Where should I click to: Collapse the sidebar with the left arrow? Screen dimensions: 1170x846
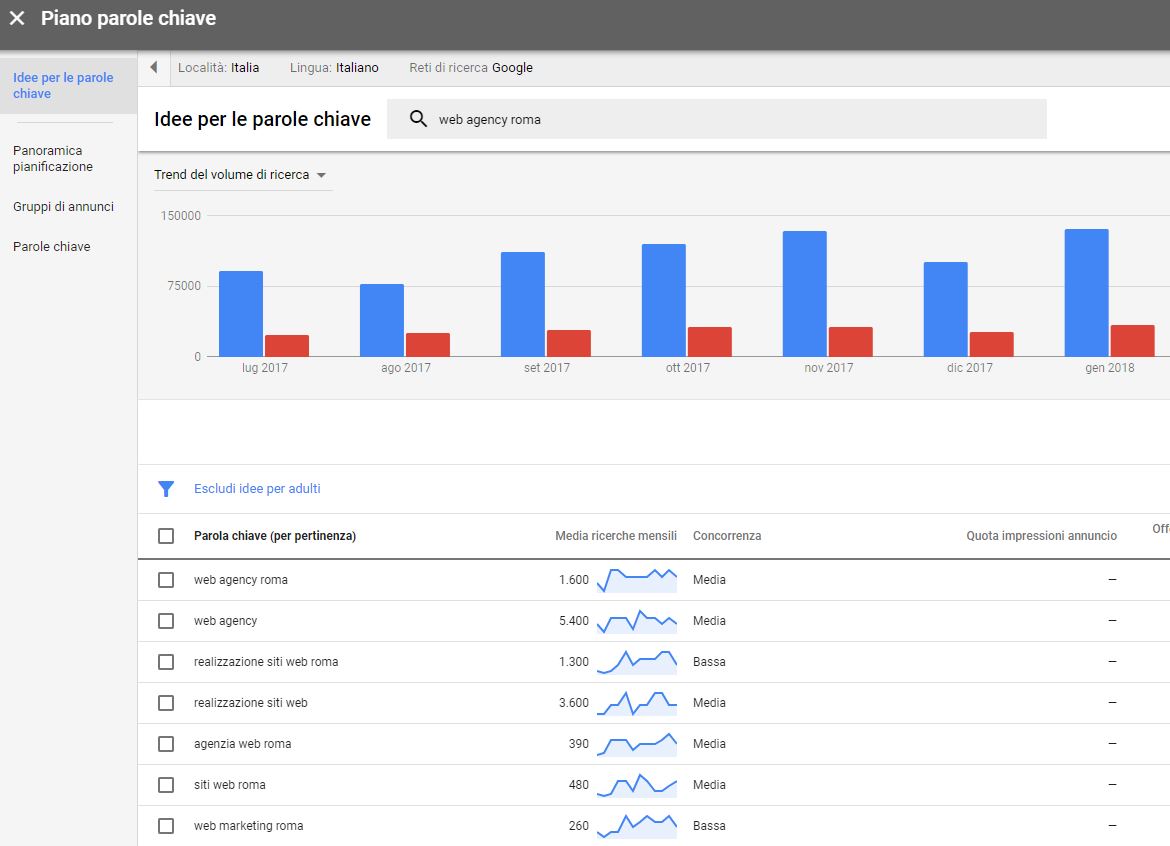[x=154, y=67]
